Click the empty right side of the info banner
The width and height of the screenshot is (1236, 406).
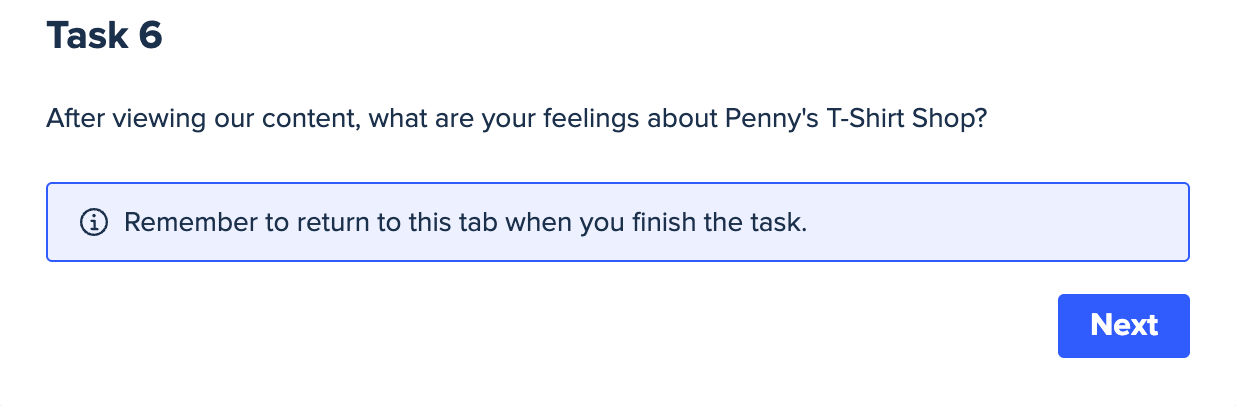pyautogui.click(x=1000, y=222)
